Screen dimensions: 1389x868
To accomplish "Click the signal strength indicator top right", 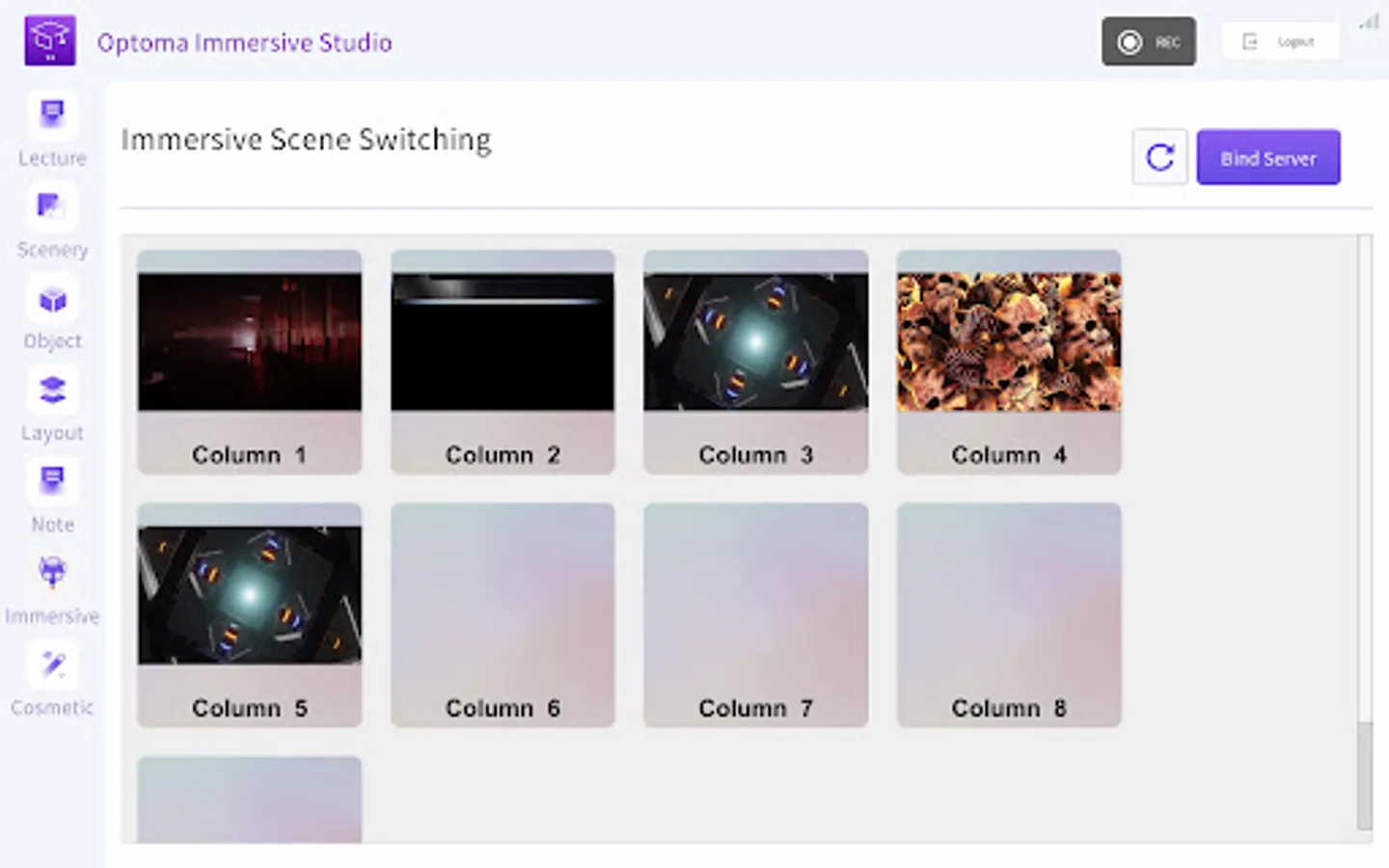I will [x=1369, y=22].
